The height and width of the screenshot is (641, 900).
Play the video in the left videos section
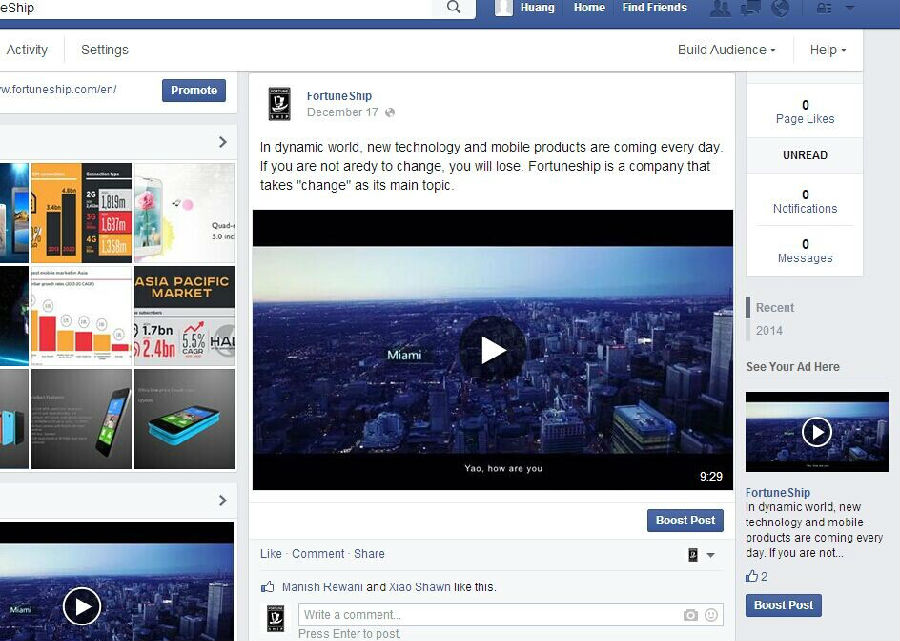click(82, 607)
